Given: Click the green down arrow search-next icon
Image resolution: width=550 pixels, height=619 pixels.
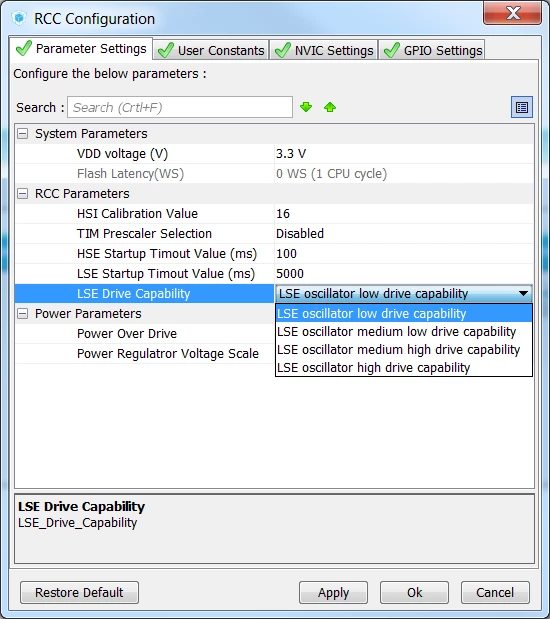Looking at the screenshot, I should 306,107.
